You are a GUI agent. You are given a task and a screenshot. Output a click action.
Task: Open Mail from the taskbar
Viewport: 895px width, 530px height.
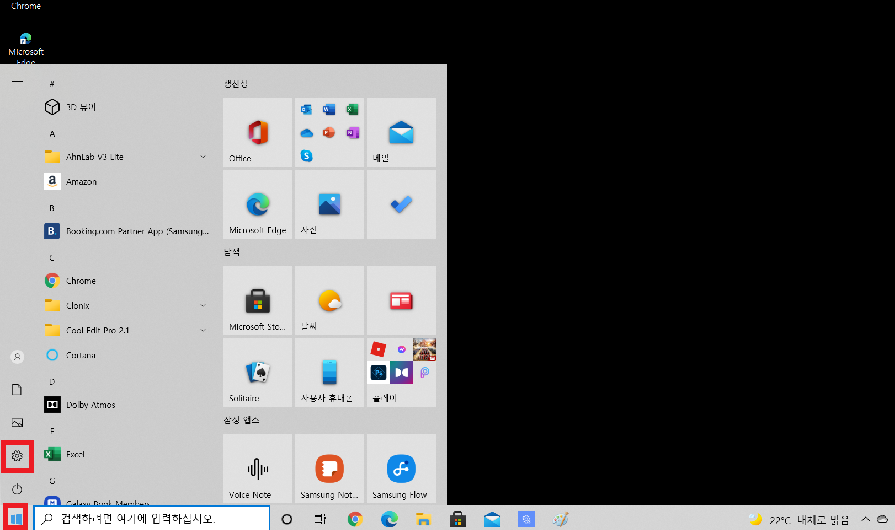(492, 519)
